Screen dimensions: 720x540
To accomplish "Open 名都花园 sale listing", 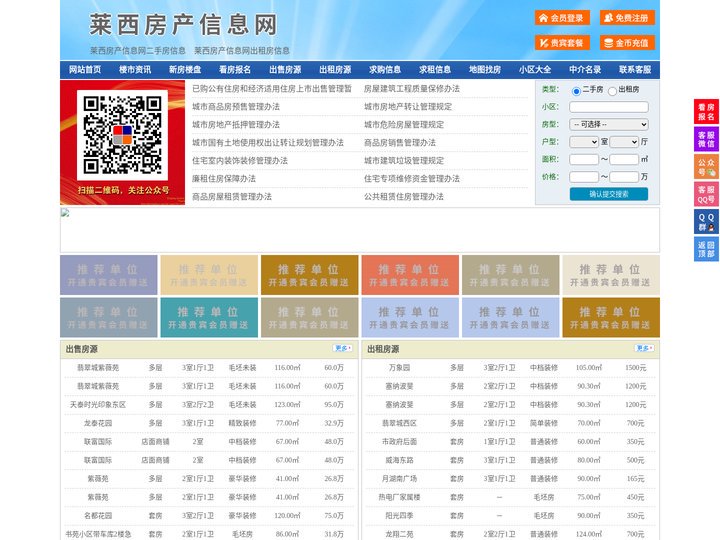I will click(x=98, y=516).
